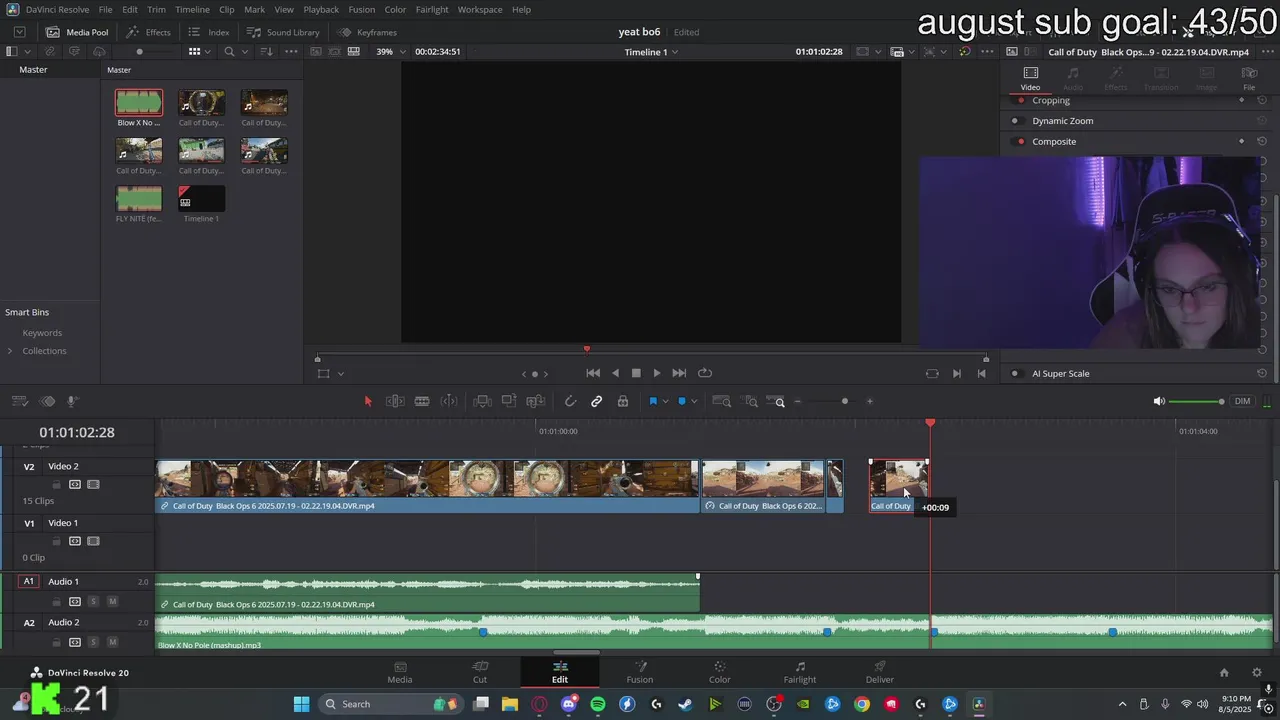Toggle timeline Snapping magnet icon
Image resolution: width=1280 pixels, height=720 pixels.
pos(570,401)
